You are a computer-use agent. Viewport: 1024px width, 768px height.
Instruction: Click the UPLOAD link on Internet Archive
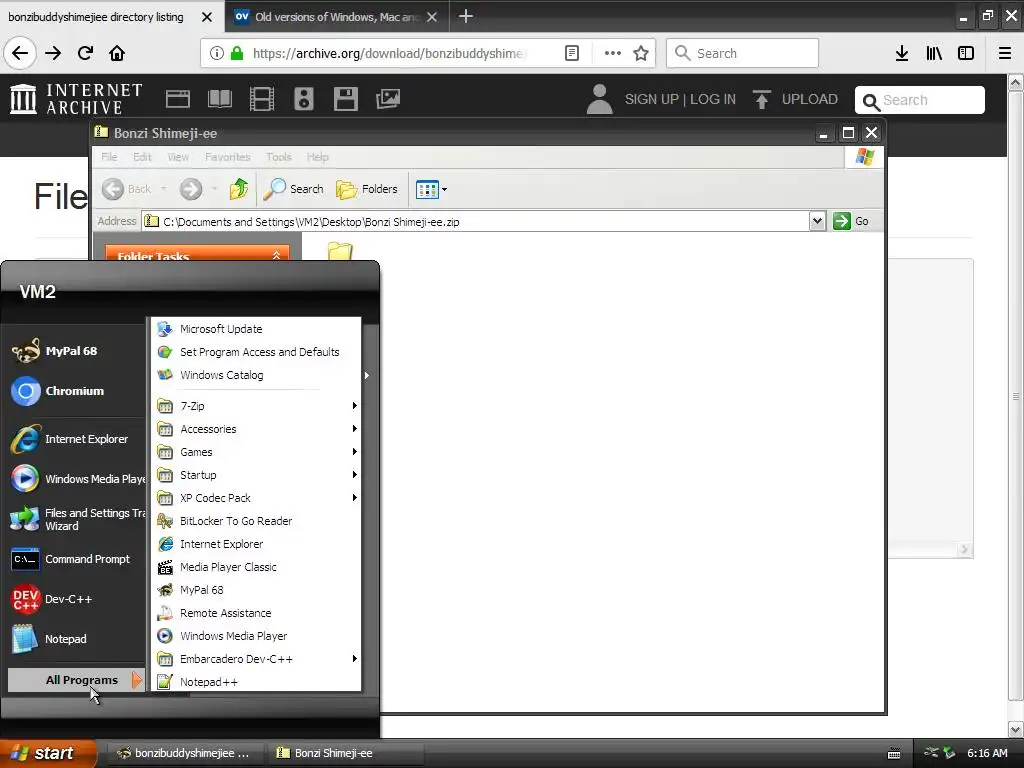tap(795, 99)
